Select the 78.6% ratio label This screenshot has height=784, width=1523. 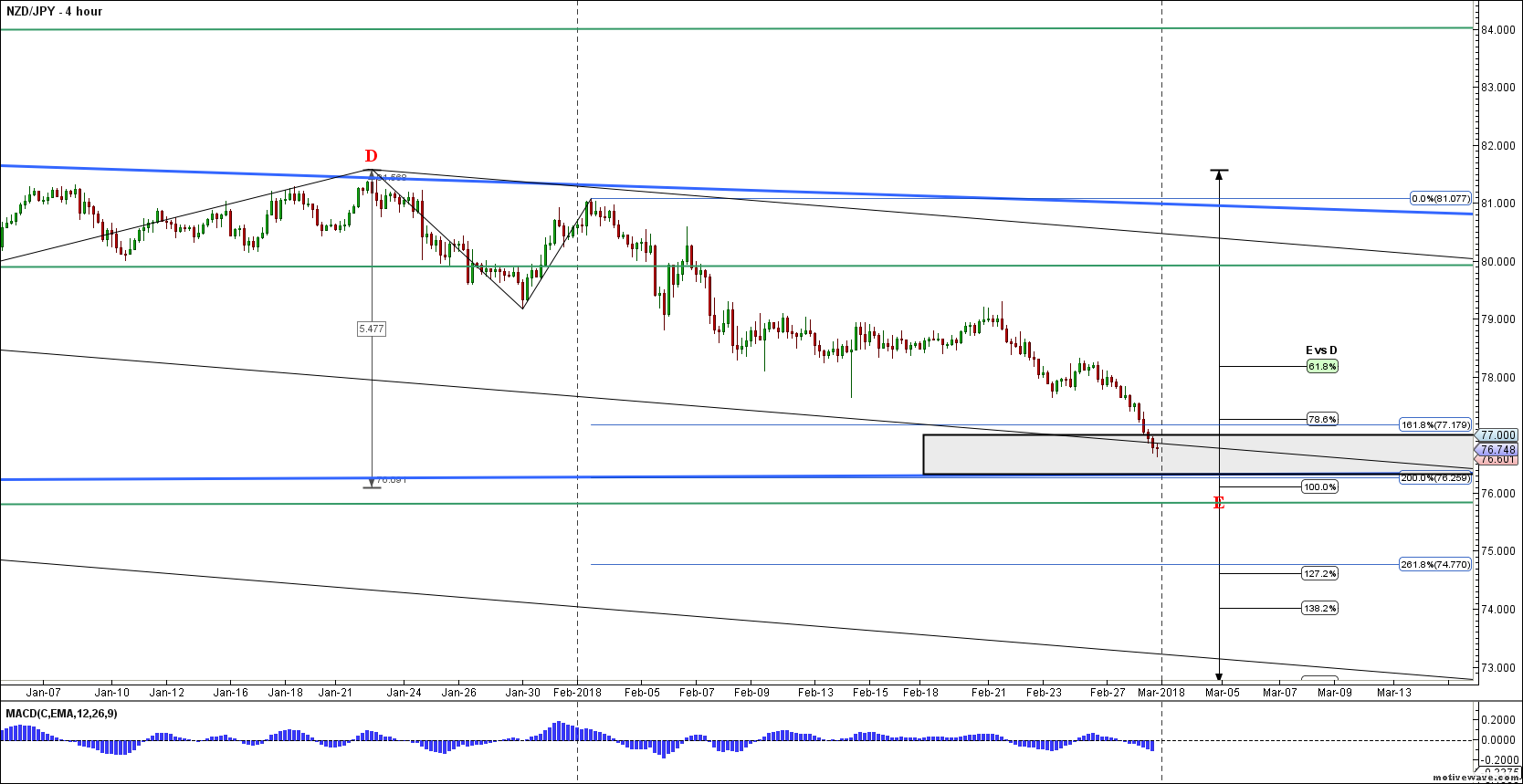click(x=1322, y=420)
